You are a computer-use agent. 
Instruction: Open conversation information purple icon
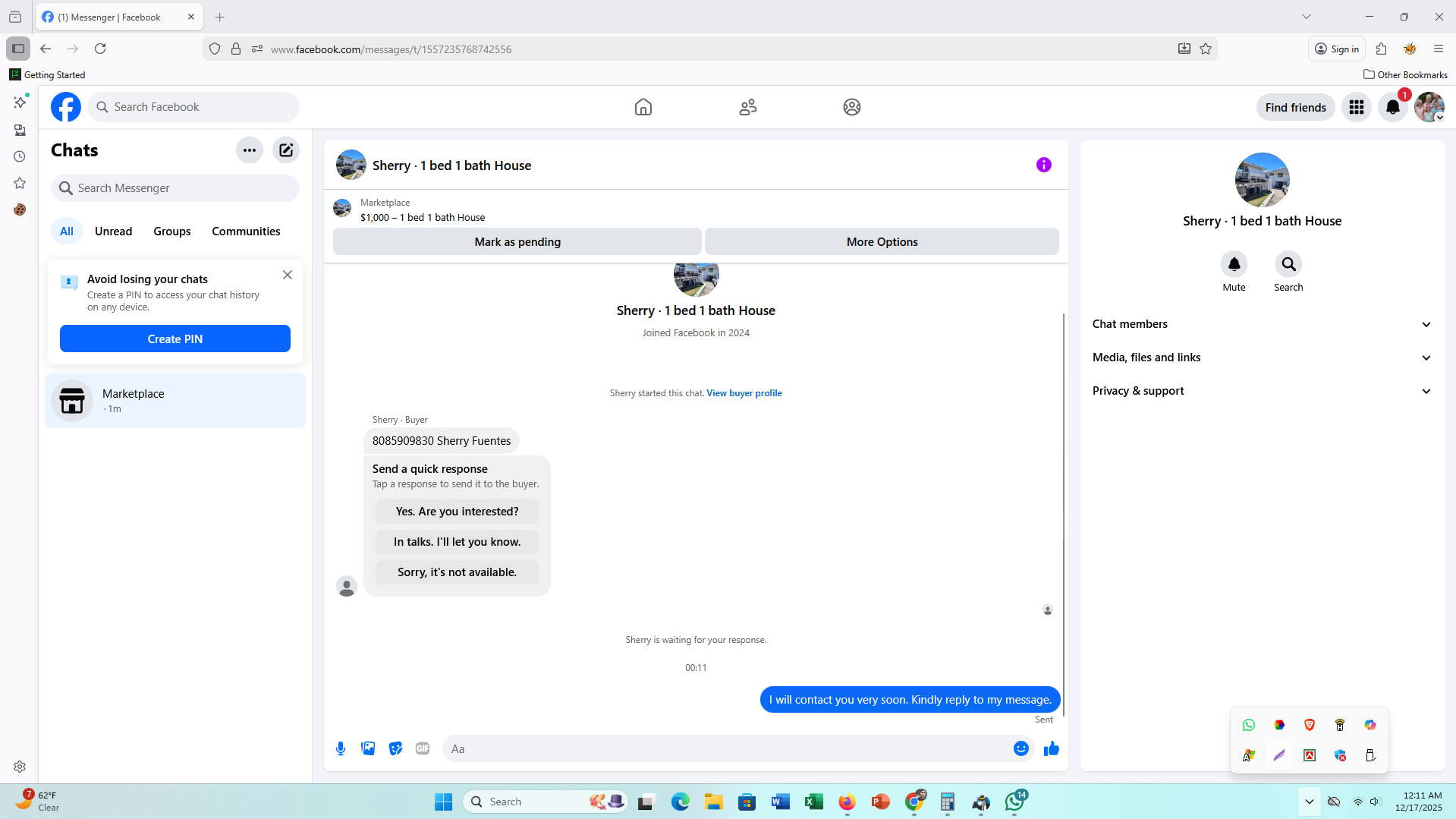pyautogui.click(x=1044, y=165)
